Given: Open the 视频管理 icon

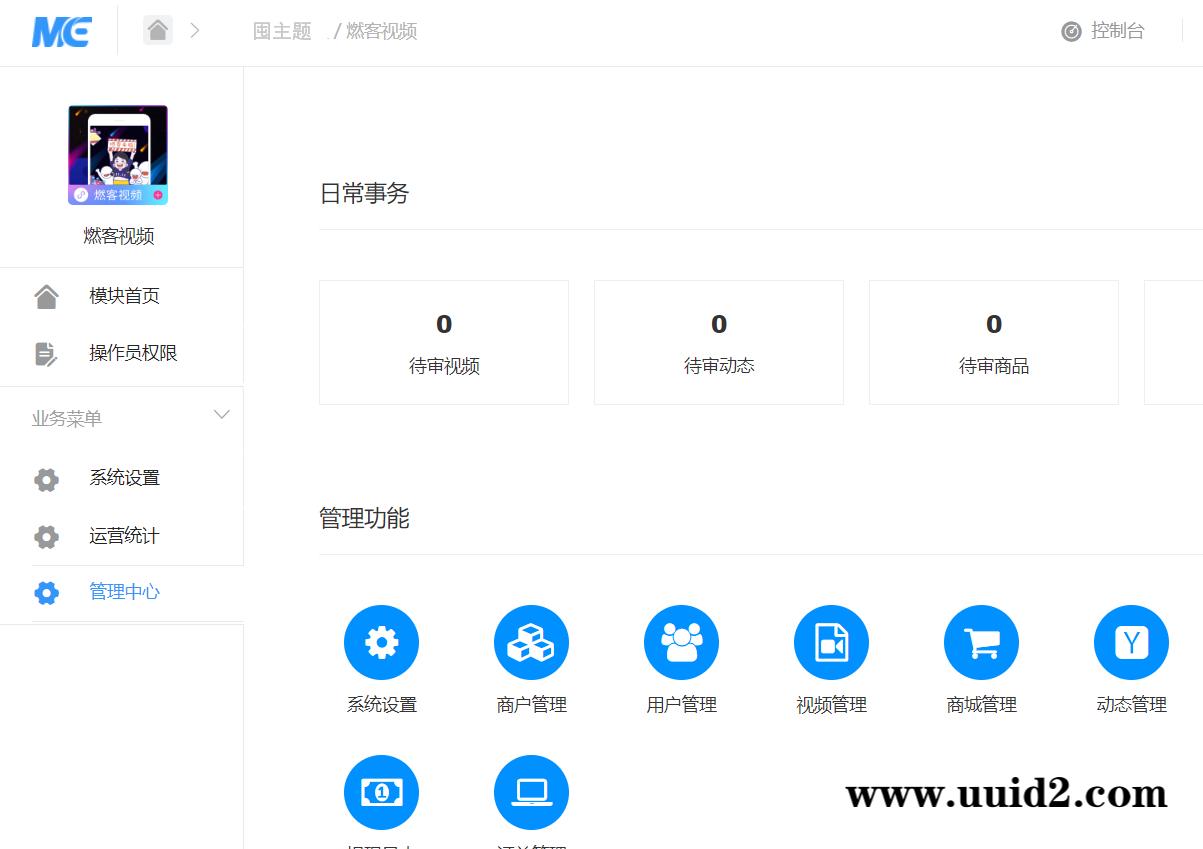Looking at the screenshot, I should (x=831, y=642).
